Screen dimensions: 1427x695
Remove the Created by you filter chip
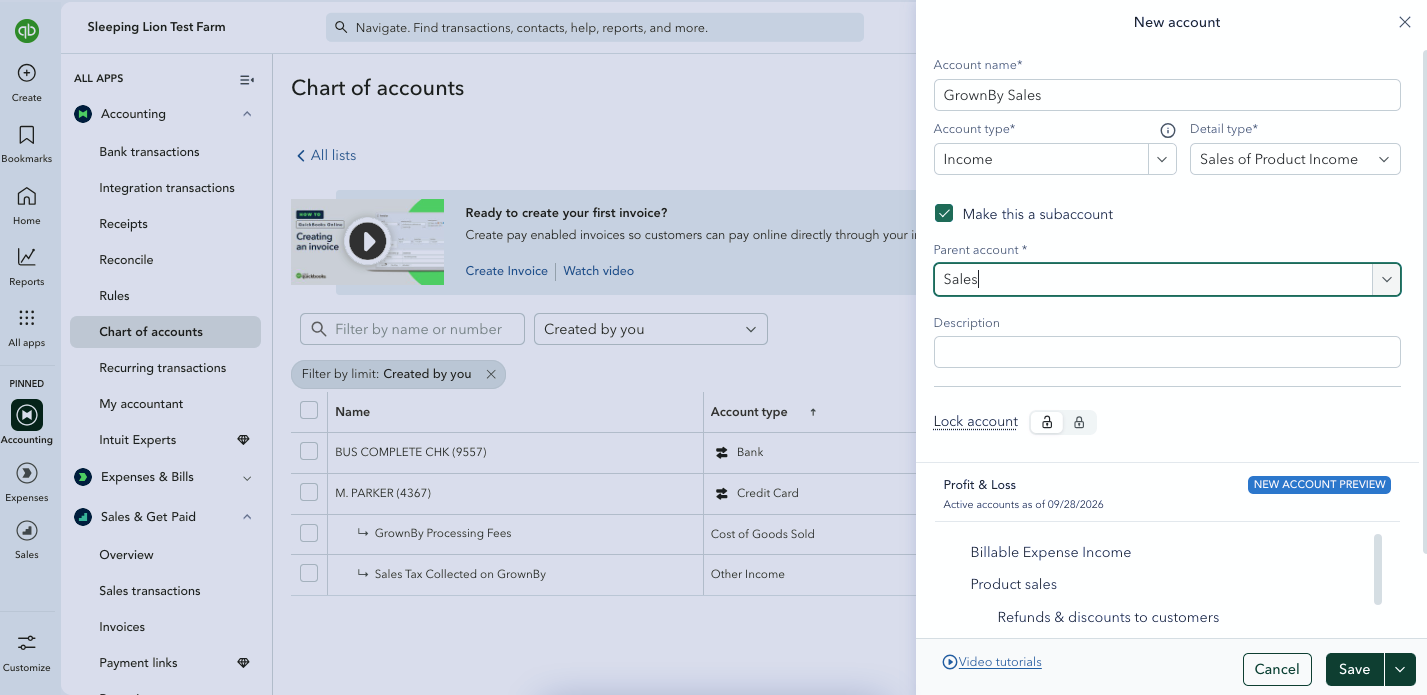point(491,374)
